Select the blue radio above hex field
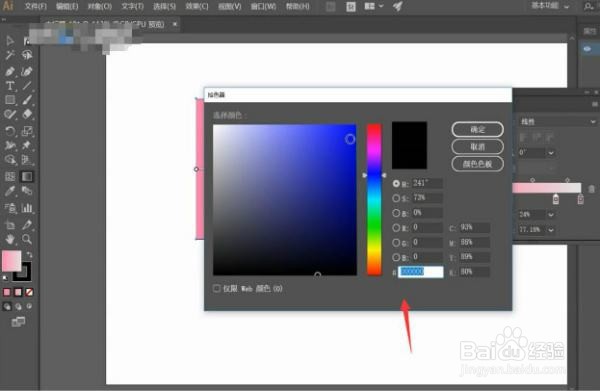 click(396, 257)
